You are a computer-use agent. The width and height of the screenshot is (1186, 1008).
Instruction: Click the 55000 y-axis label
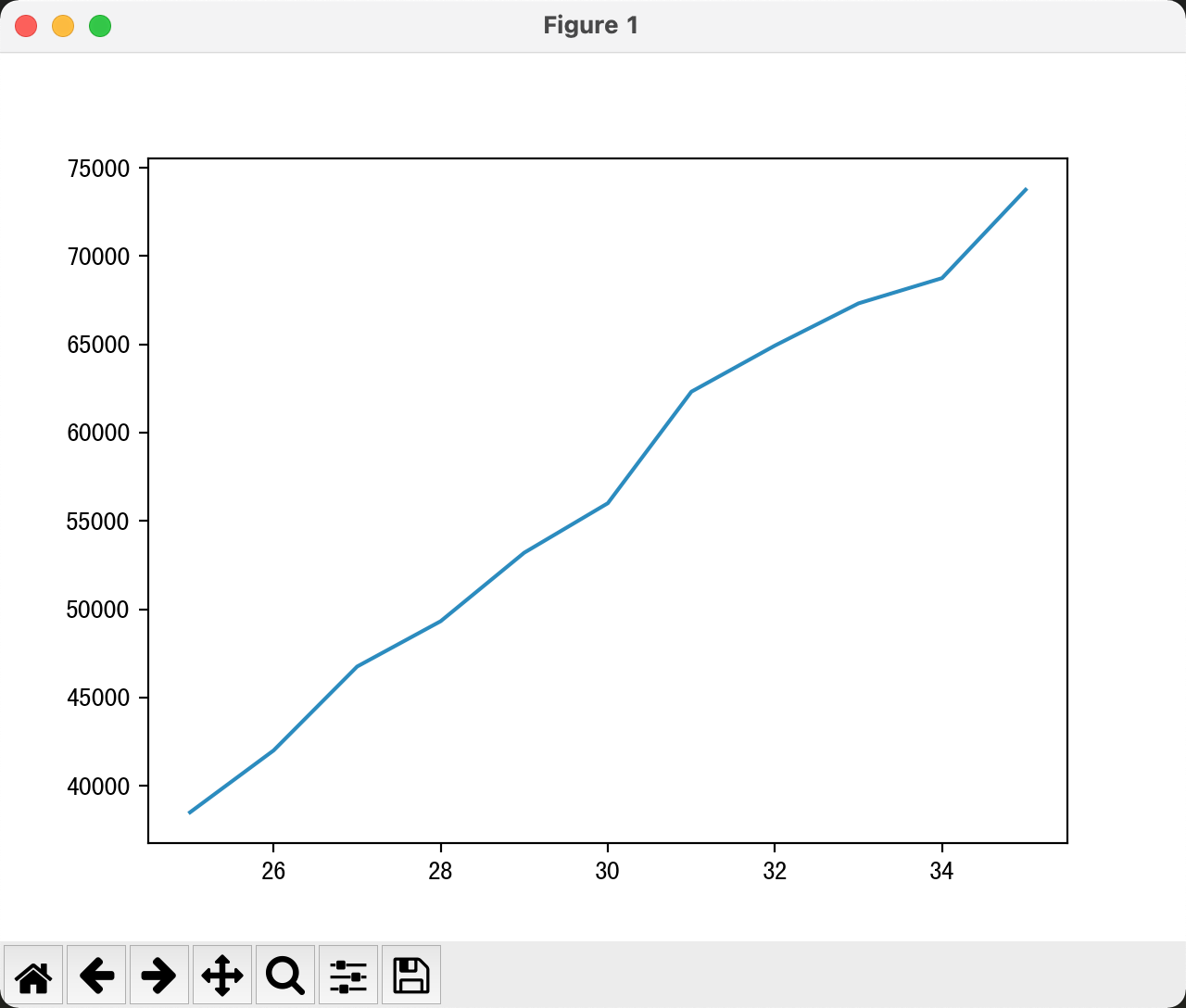tap(99, 522)
